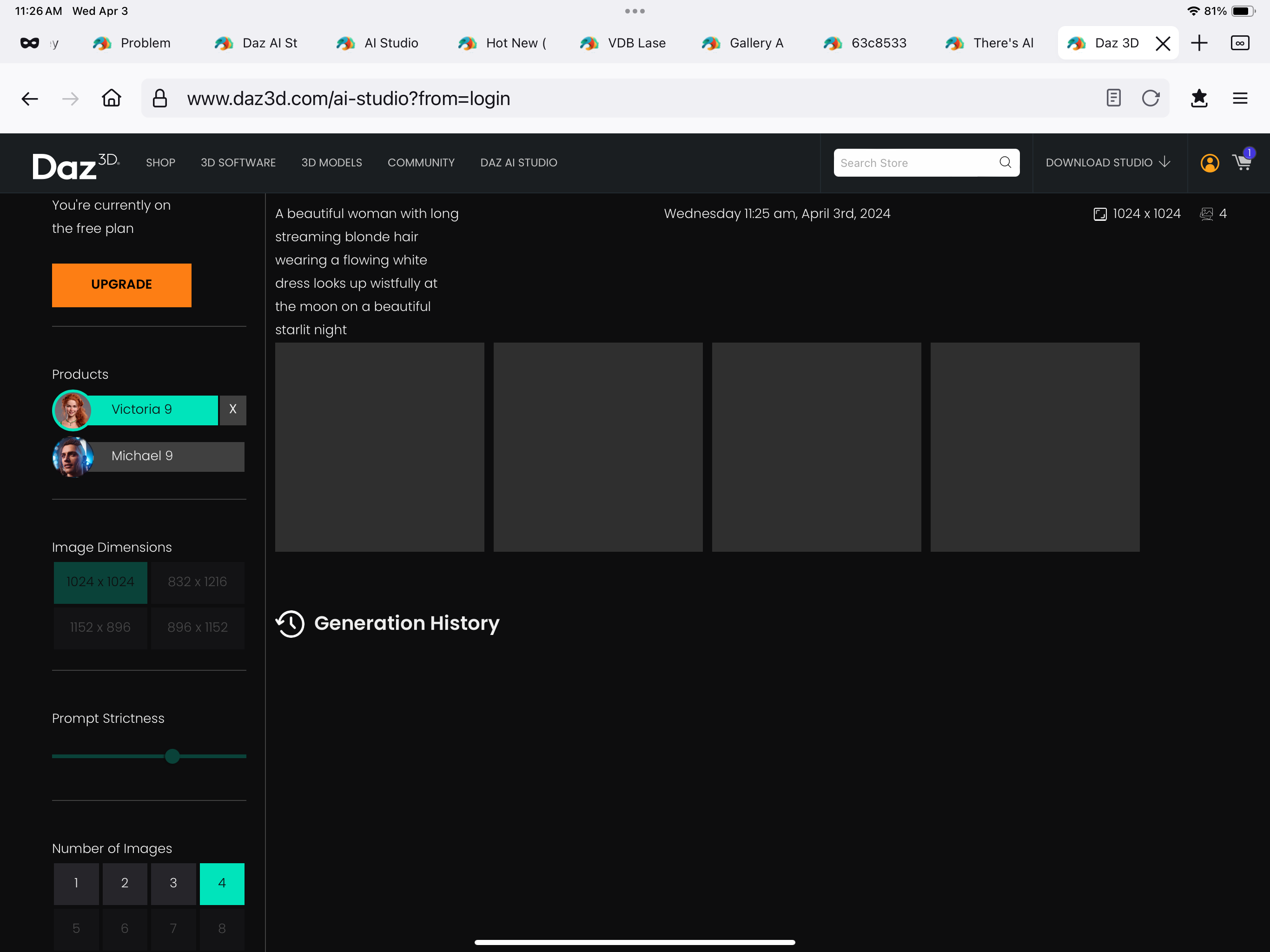Screen dimensions: 1270x952
Task: Remove Victoria 9 with the X button
Action: coord(233,410)
